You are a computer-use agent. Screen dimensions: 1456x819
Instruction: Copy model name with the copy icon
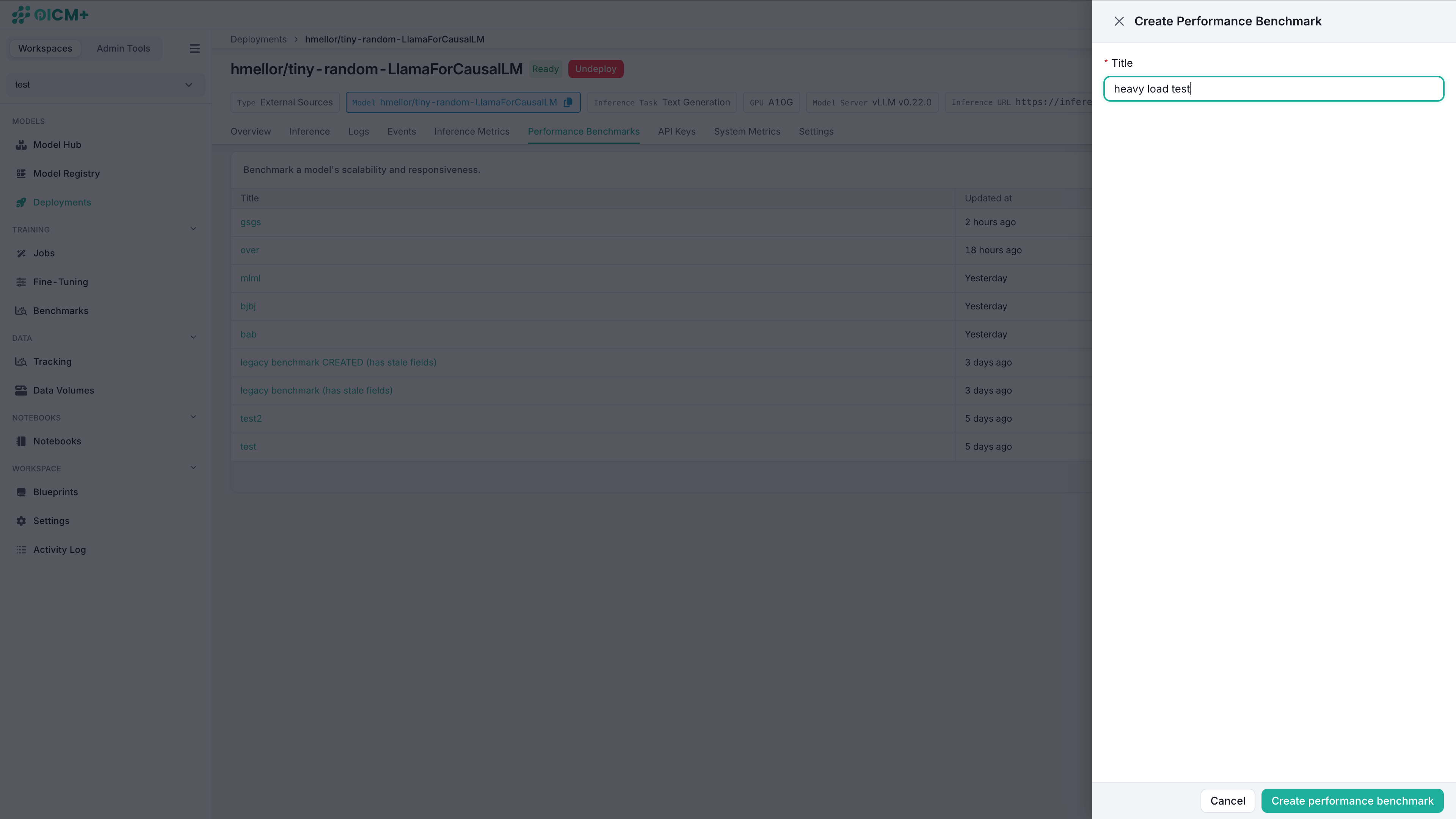coord(568,102)
